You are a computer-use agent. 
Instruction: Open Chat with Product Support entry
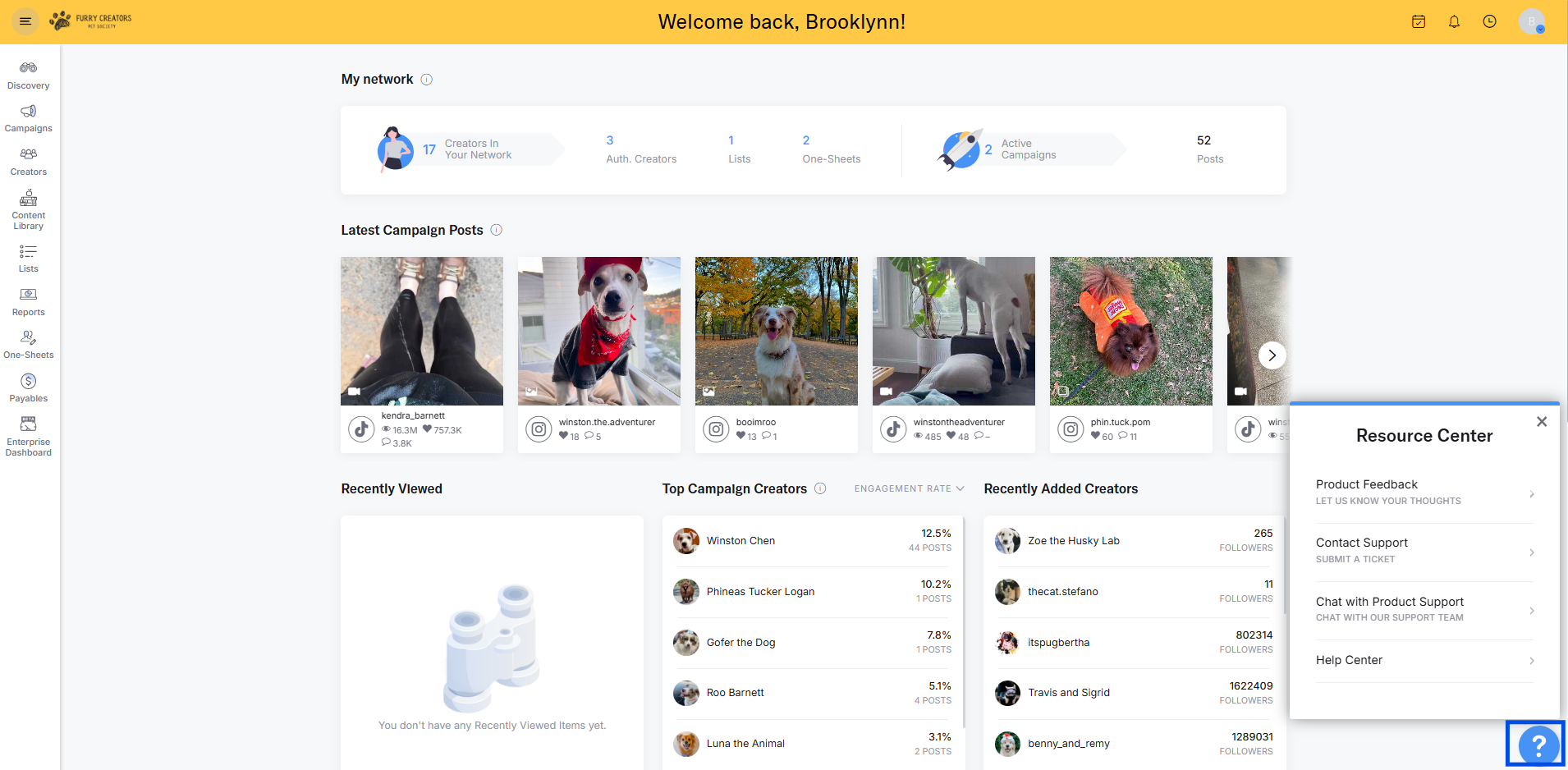tap(1424, 609)
